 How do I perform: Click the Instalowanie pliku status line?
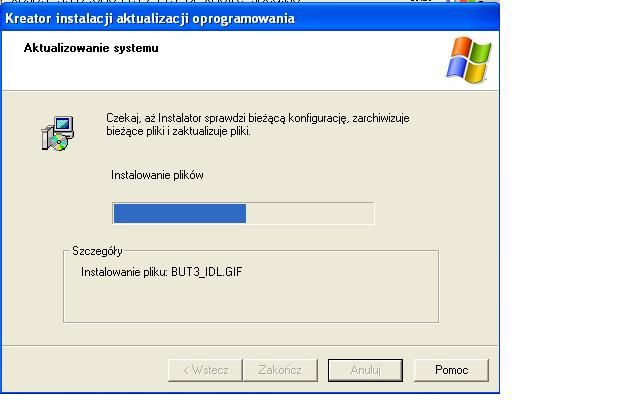click(162, 272)
